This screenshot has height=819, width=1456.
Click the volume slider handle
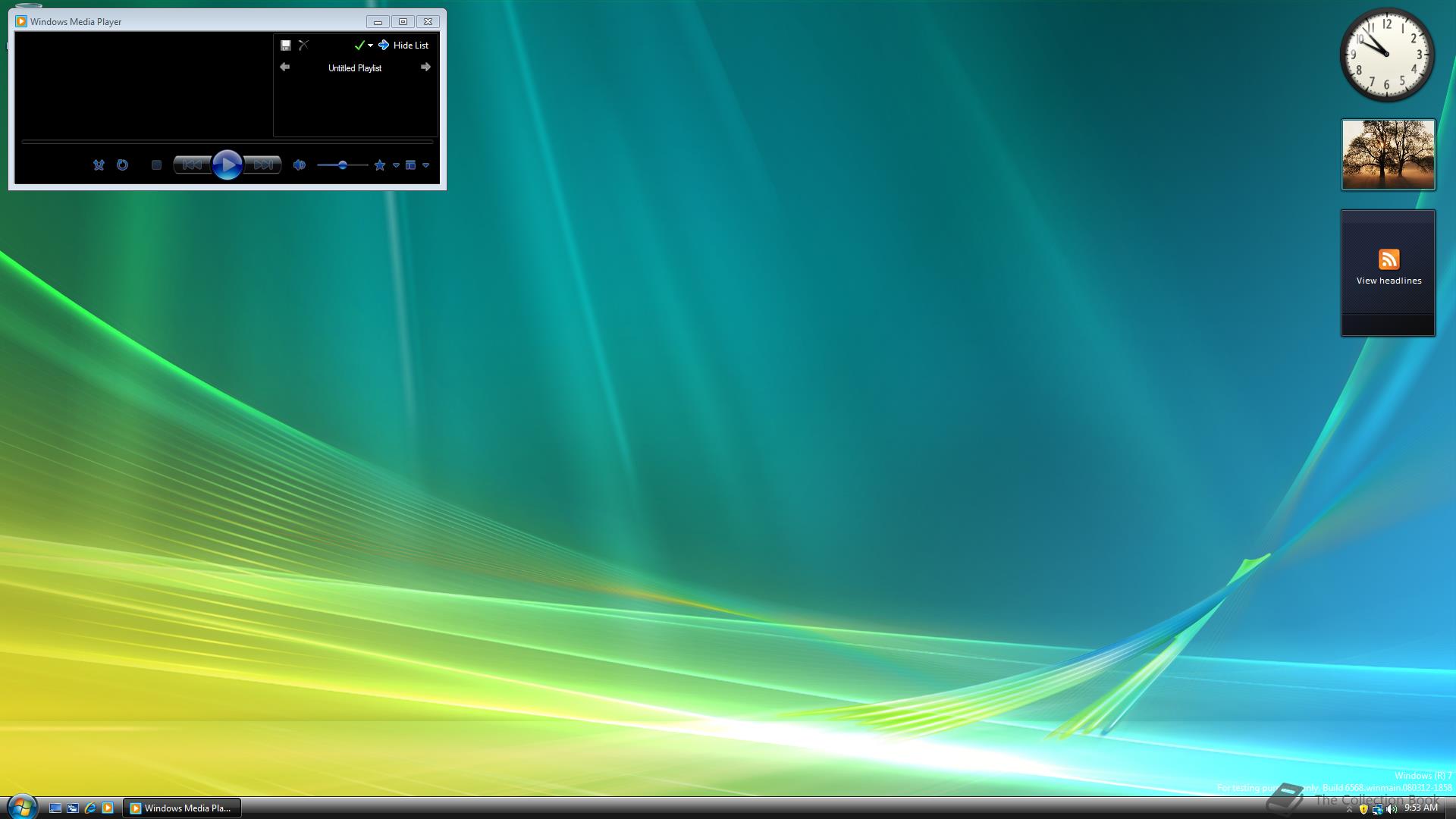coord(343,165)
